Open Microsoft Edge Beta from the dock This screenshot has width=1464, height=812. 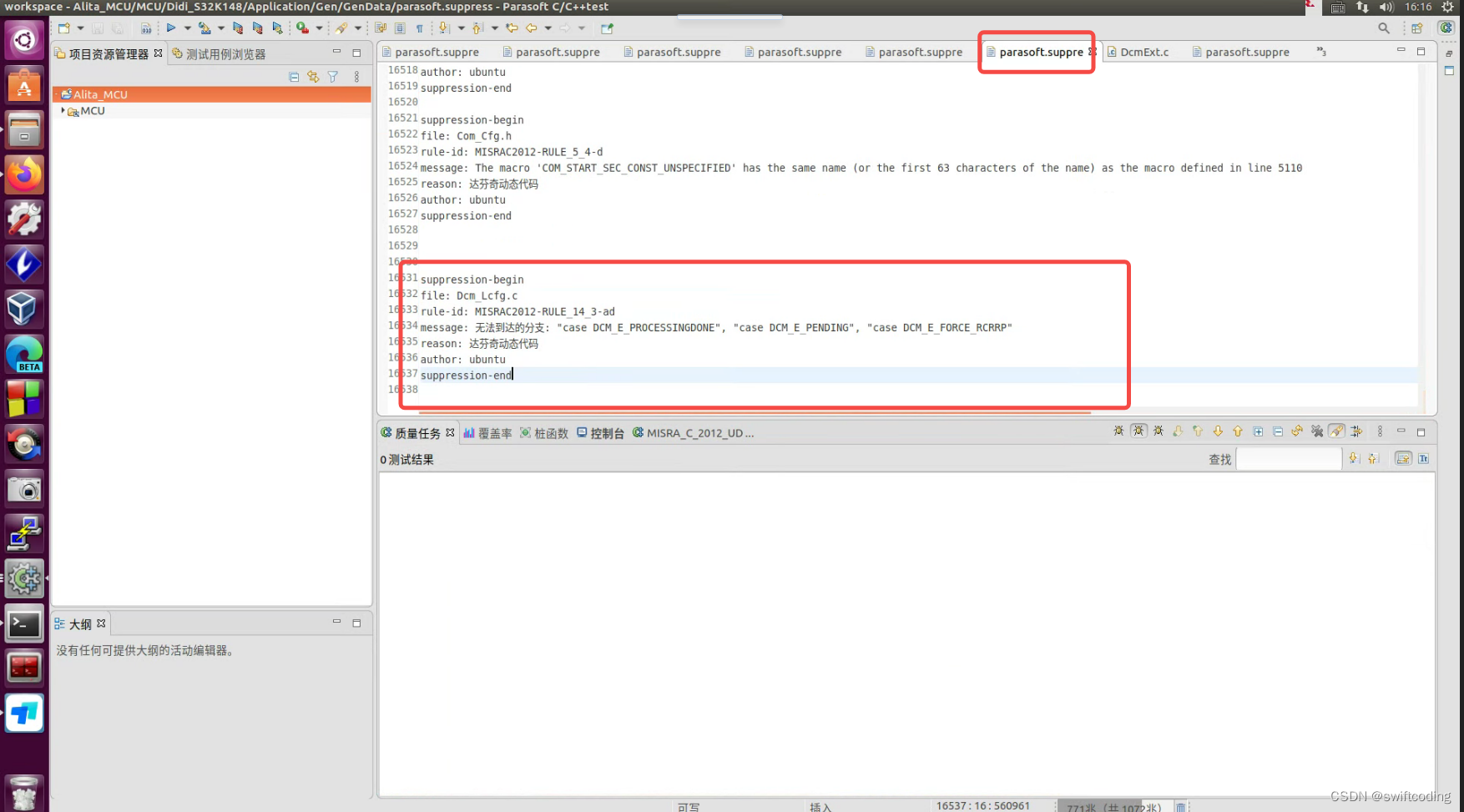click(24, 354)
